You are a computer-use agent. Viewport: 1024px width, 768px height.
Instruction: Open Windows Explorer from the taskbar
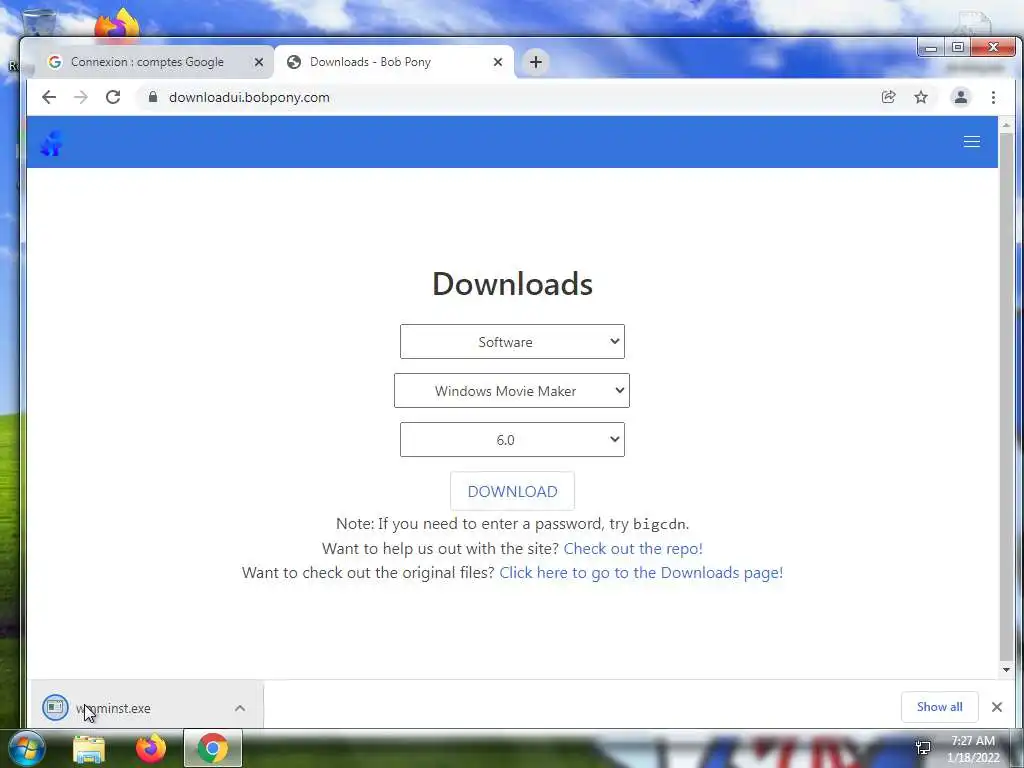pyautogui.click(x=89, y=749)
